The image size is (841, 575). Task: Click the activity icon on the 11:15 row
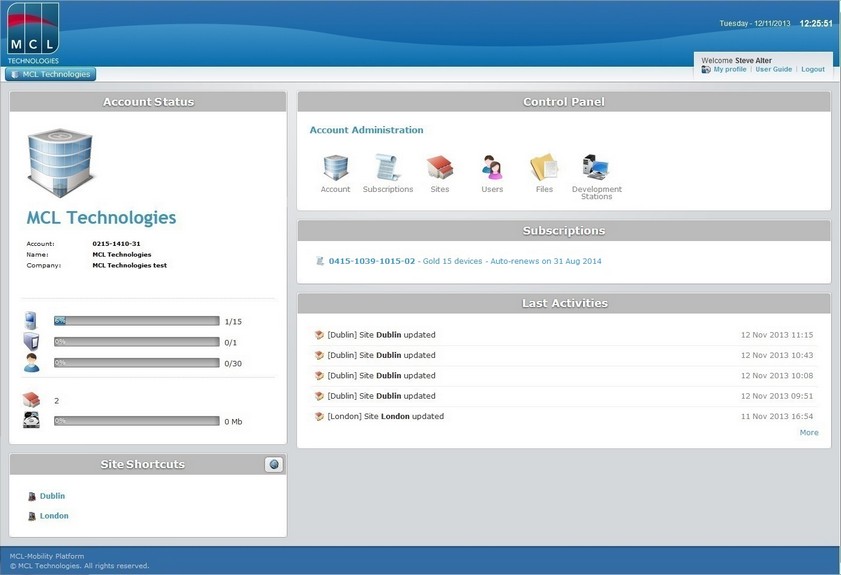pyautogui.click(x=319, y=335)
